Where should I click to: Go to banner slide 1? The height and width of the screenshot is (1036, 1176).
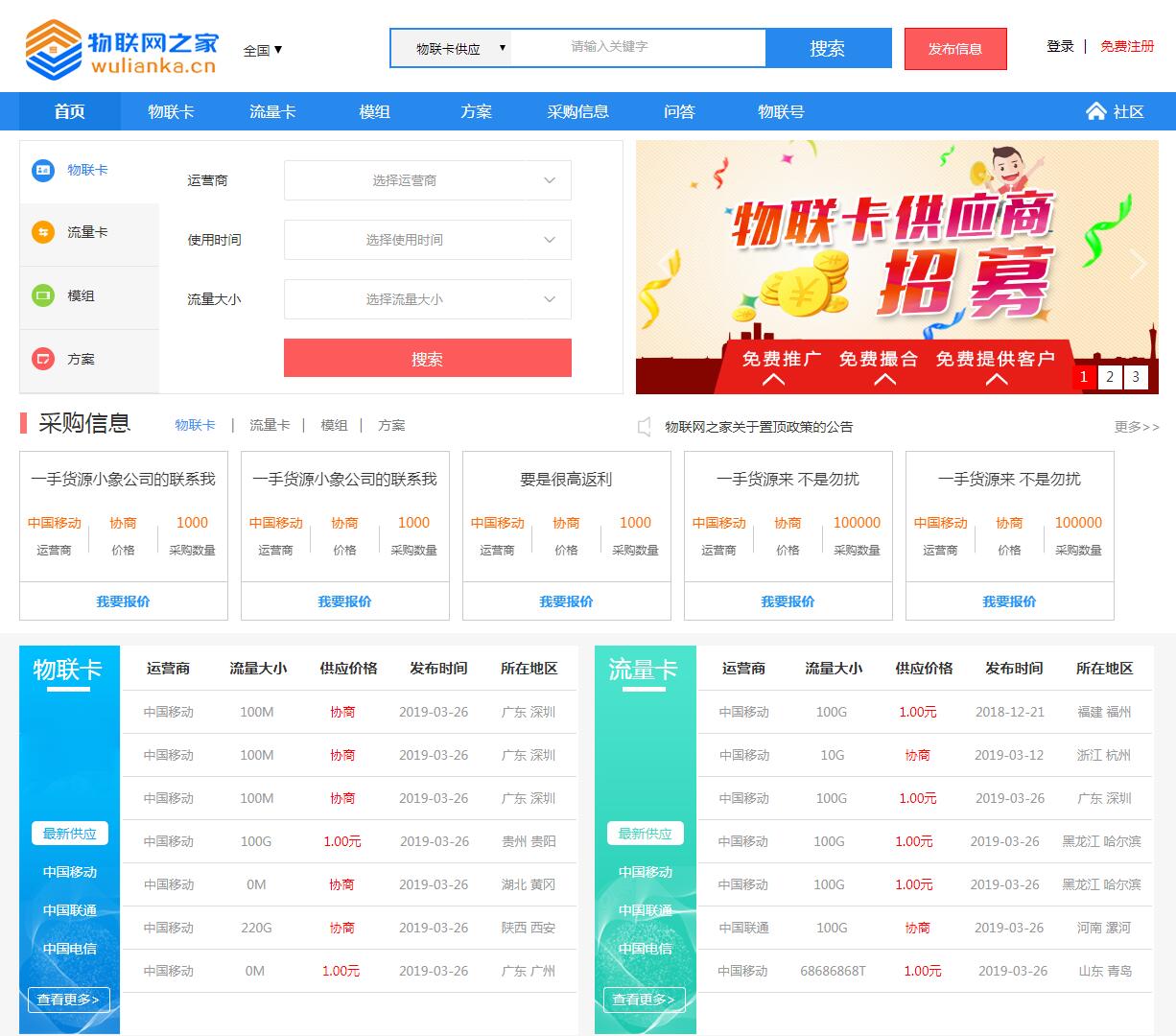click(1084, 377)
